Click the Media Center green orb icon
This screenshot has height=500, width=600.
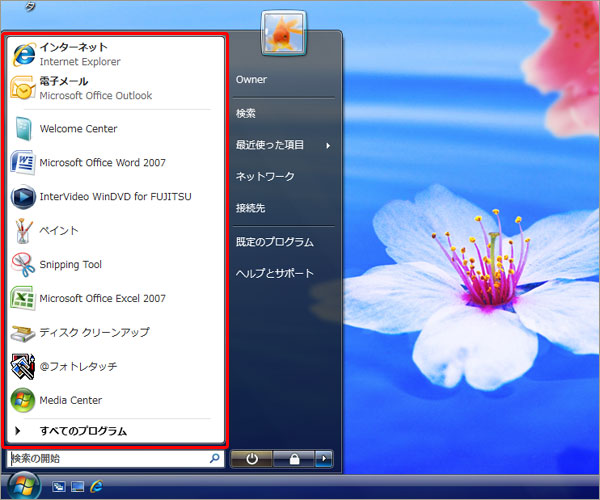click(23, 400)
